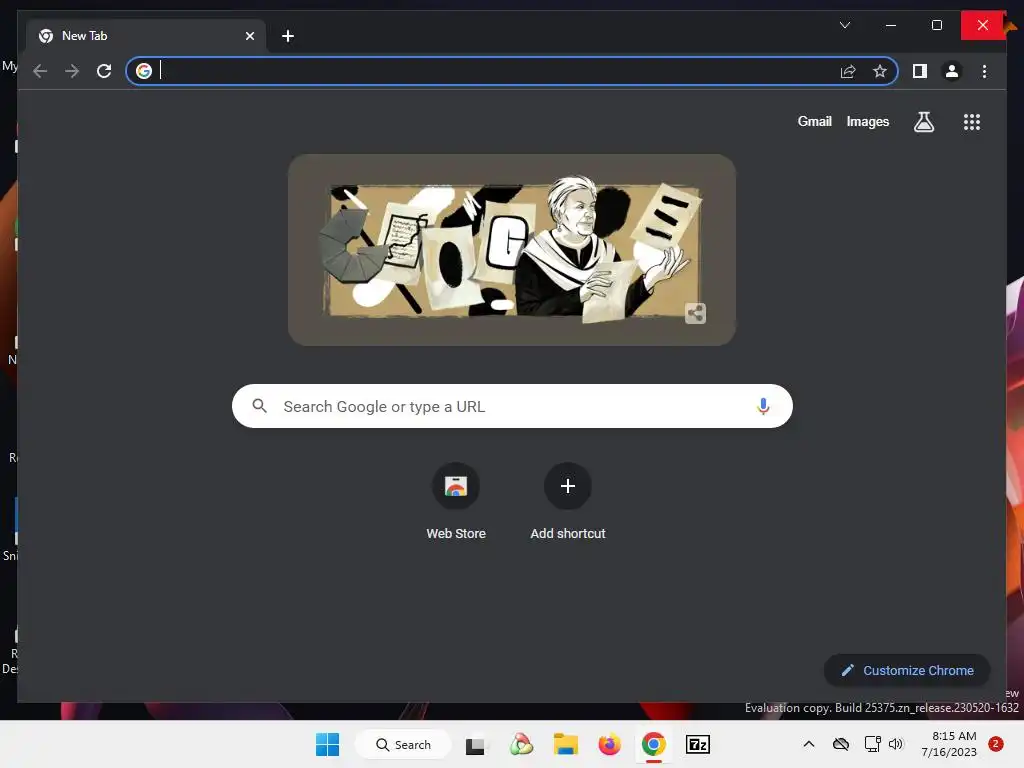Close the New Tab tab
Screen dimensions: 1024x768
click(249, 36)
